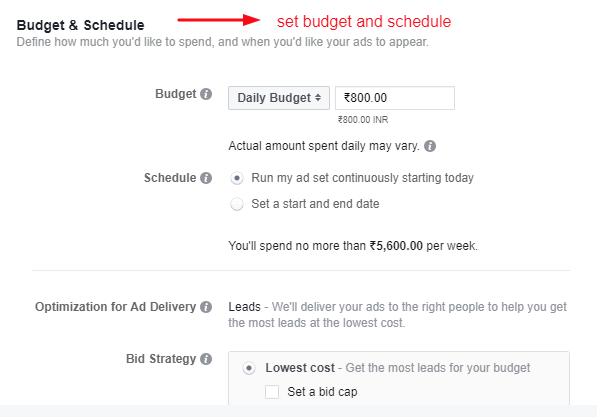Choose 'Set a start and end date' option
The height and width of the screenshot is (417, 597).
[237, 204]
